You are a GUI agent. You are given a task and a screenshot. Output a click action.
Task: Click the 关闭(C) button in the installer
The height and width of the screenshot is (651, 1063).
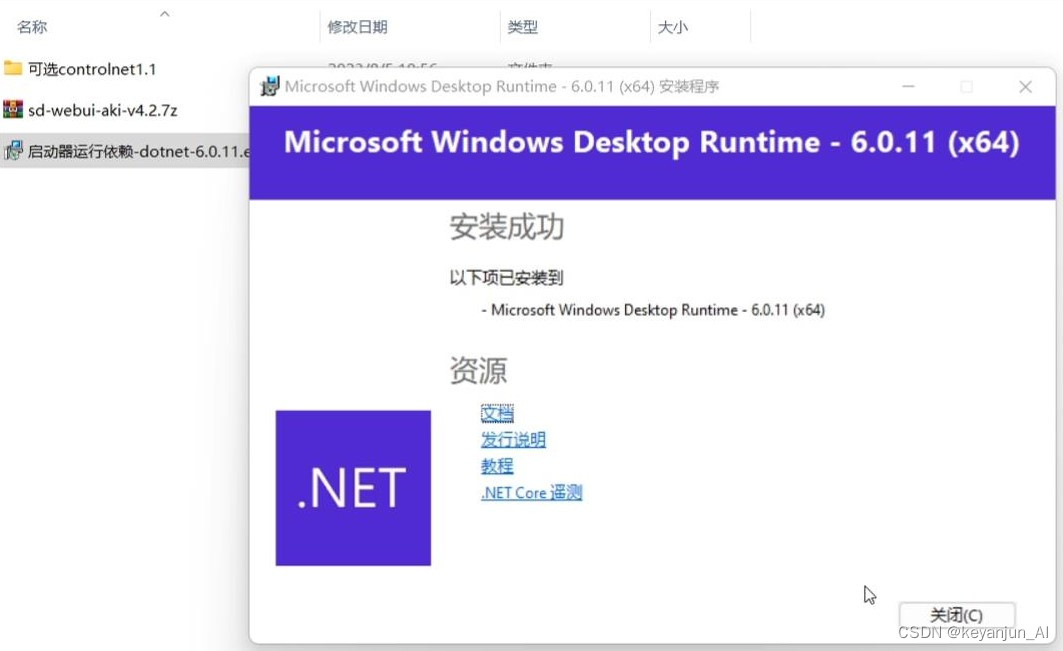click(957, 615)
